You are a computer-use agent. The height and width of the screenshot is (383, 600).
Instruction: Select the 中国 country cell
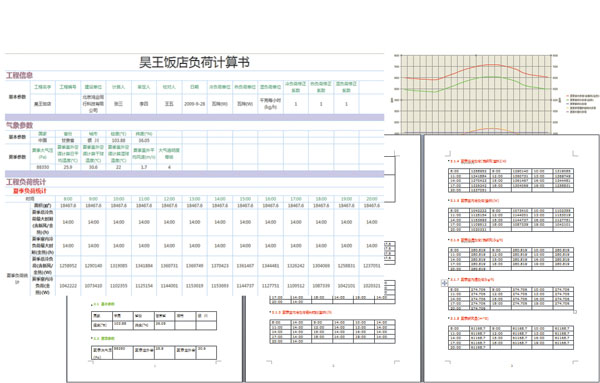(42, 140)
